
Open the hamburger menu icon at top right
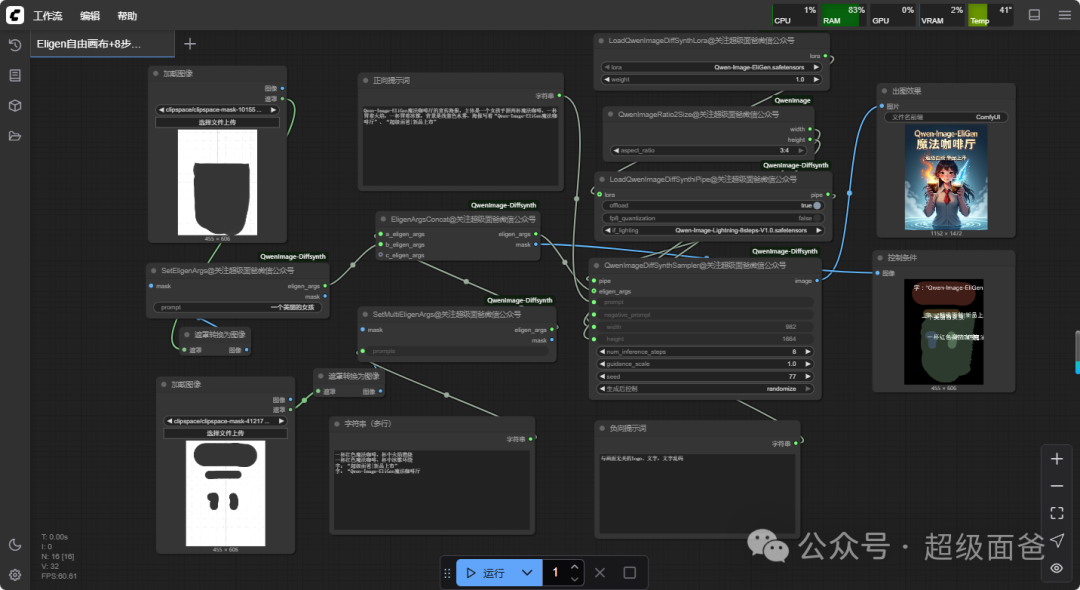click(1064, 14)
